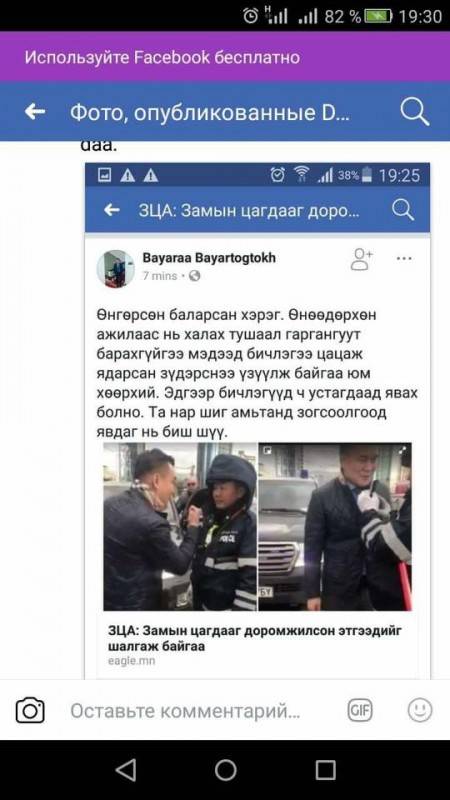Click the left photo of the officer

pos(180,527)
